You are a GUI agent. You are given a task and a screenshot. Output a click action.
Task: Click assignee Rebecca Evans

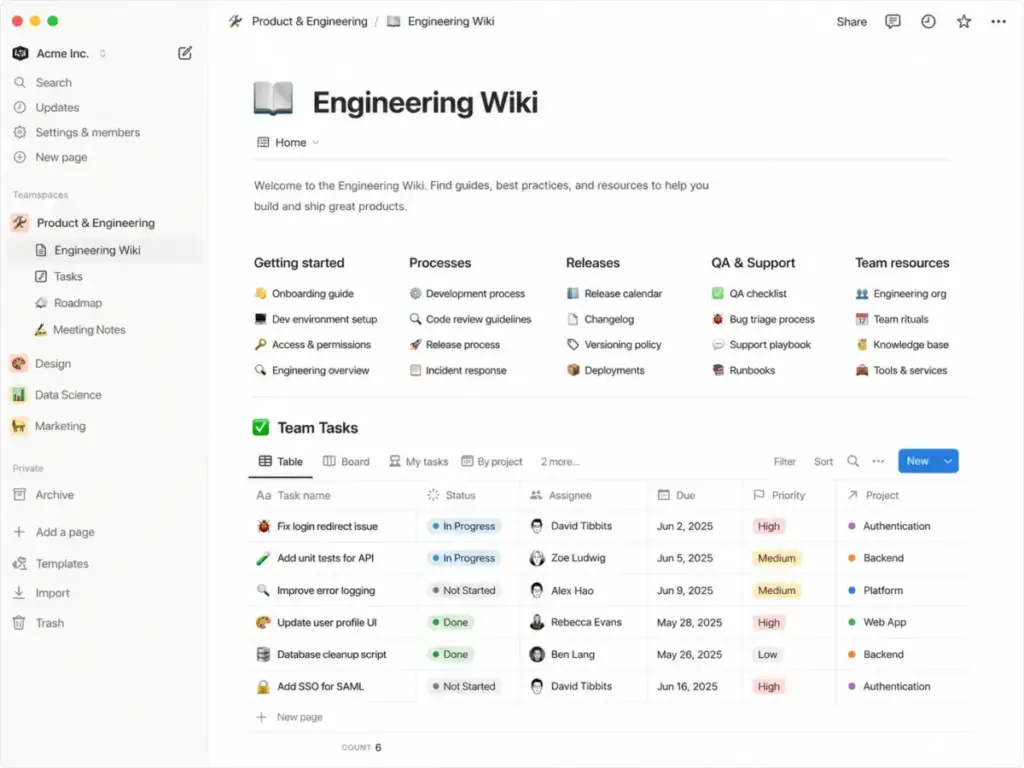click(x=575, y=622)
